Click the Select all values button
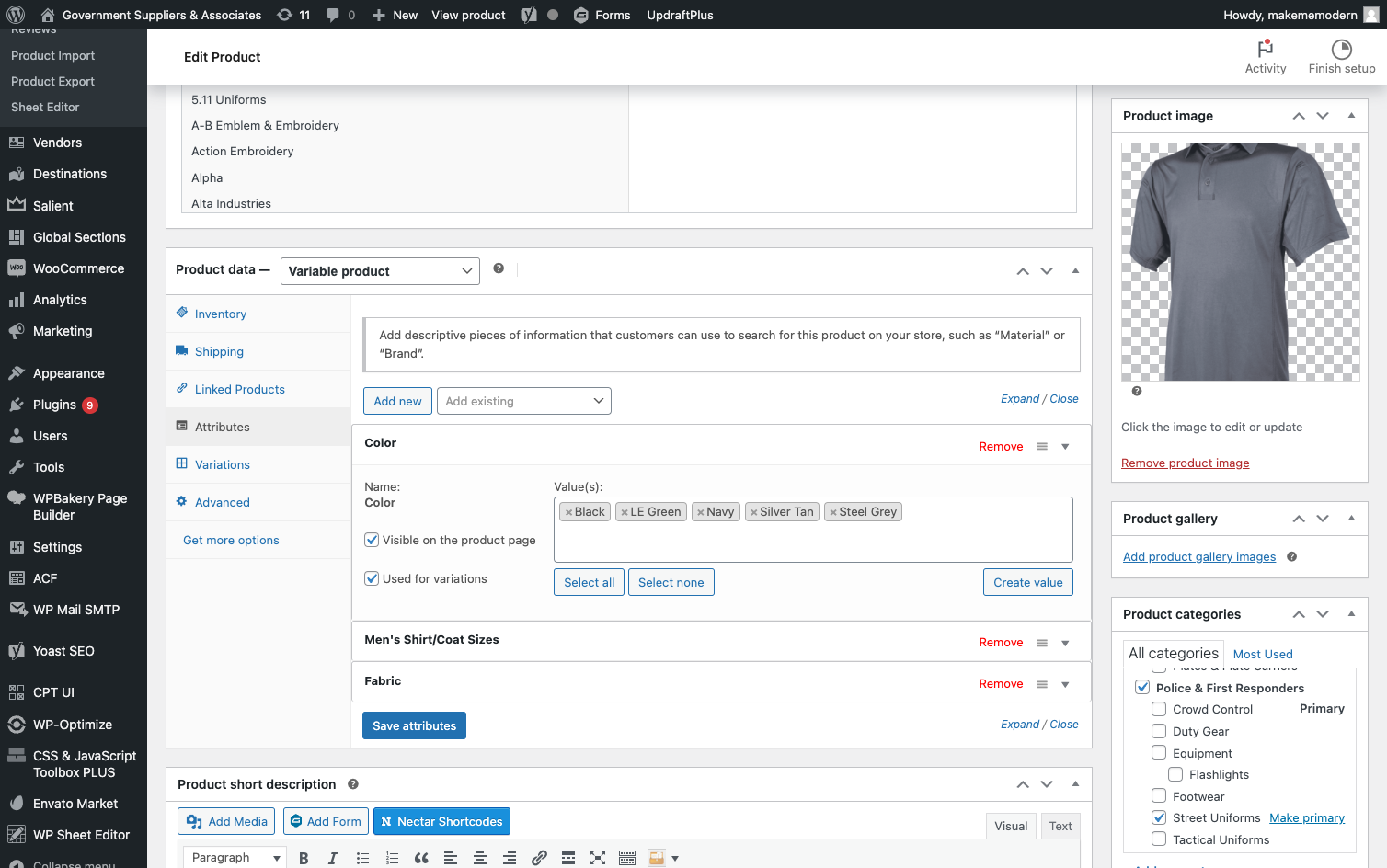Viewport: 1387px width, 868px height. (589, 582)
